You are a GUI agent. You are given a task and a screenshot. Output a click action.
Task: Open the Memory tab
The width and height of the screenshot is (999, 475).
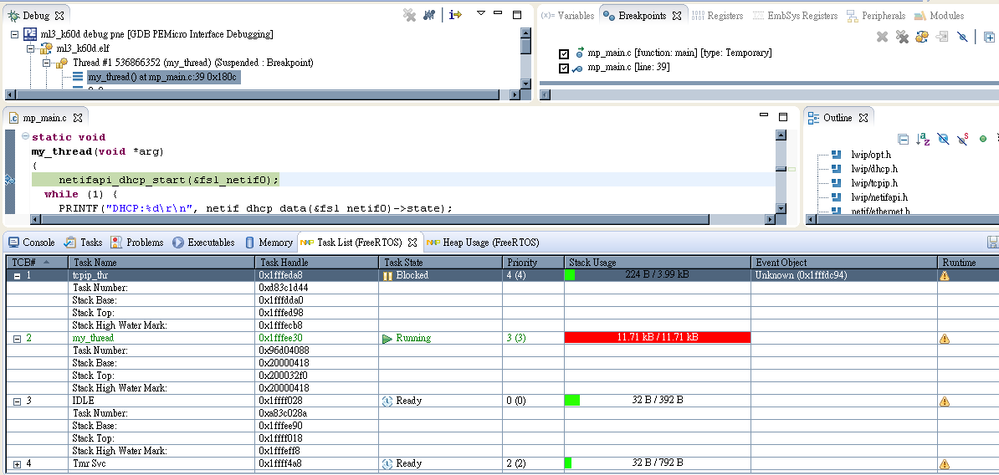coord(269,243)
